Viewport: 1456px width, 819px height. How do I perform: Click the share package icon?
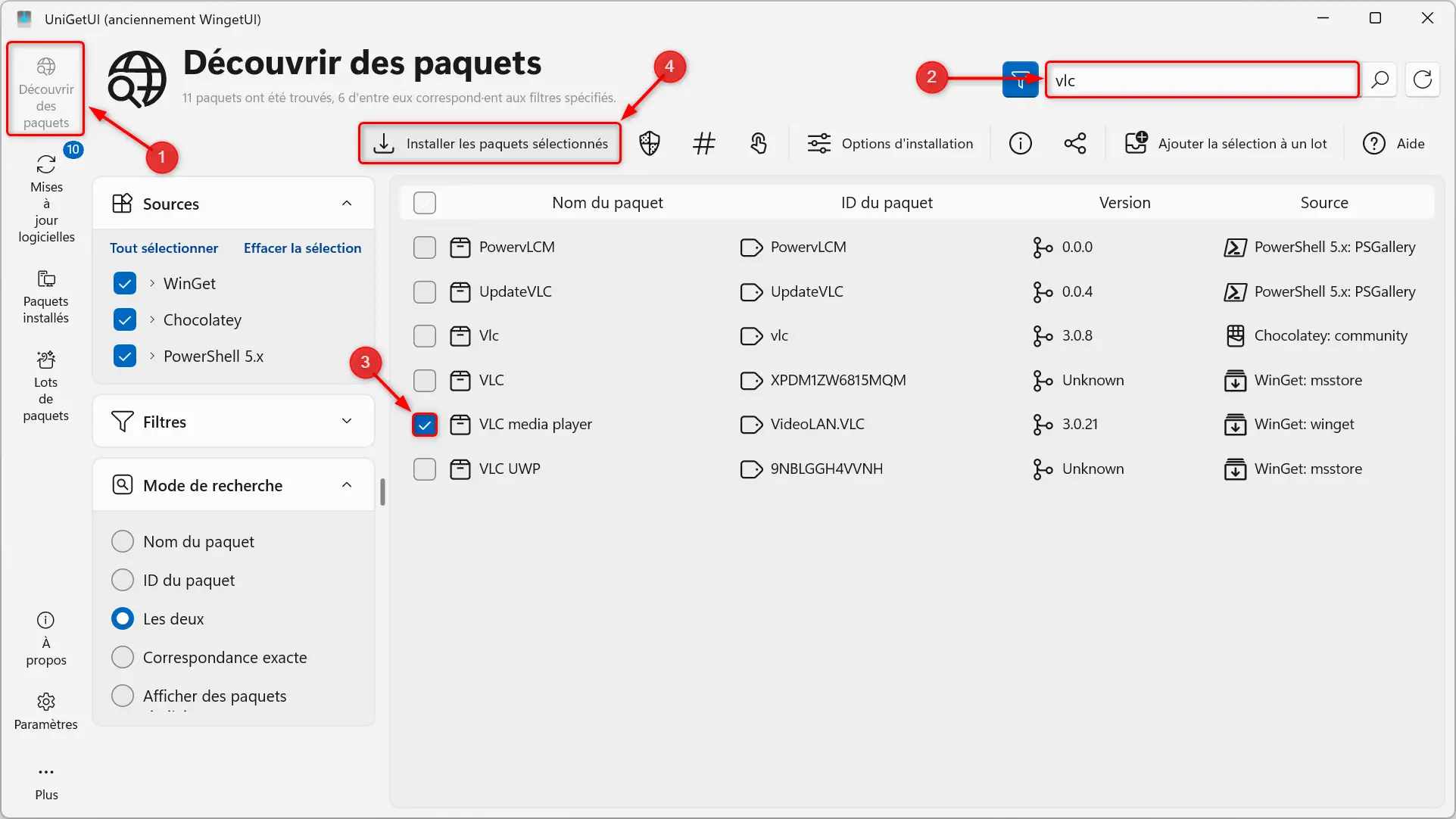click(x=1075, y=143)
